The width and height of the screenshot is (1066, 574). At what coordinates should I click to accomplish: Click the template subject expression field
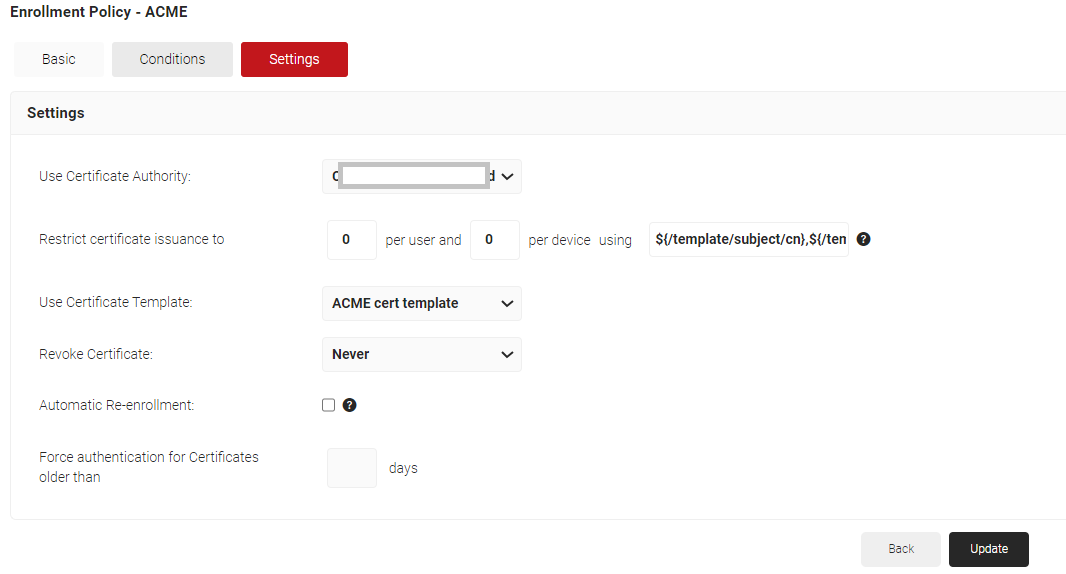748,240
